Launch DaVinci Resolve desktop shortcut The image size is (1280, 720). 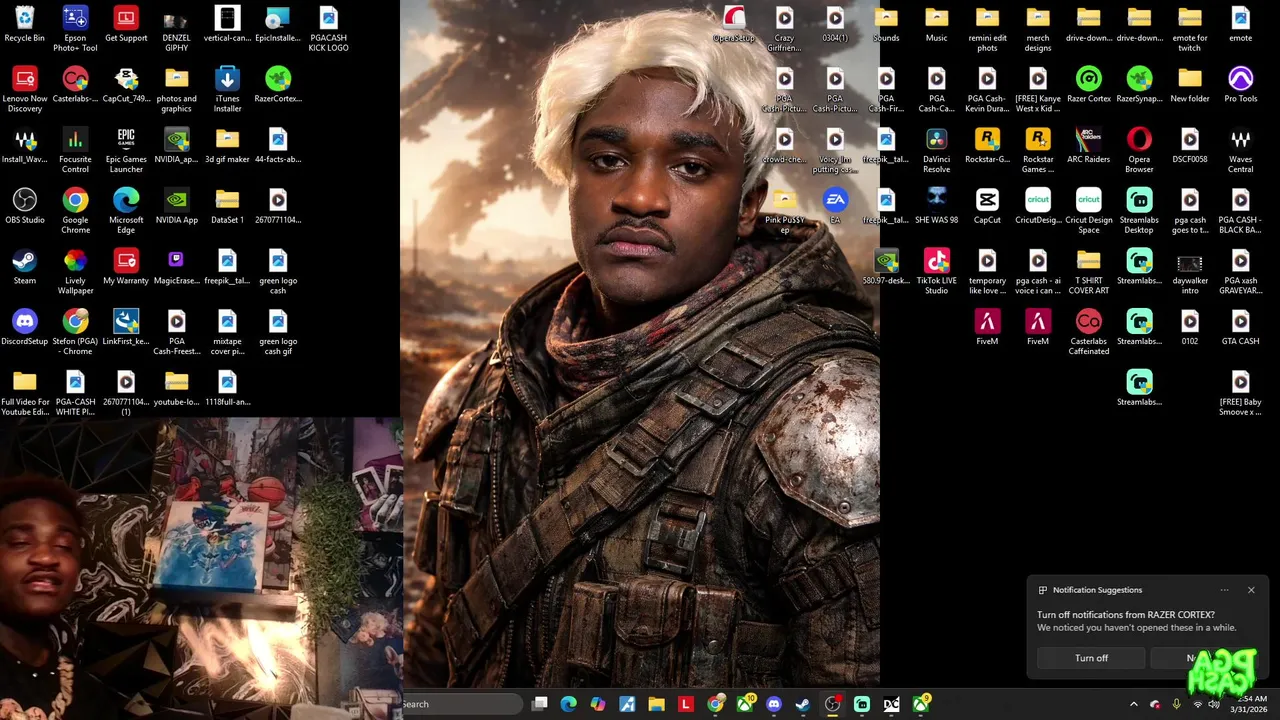click(936, 151)
